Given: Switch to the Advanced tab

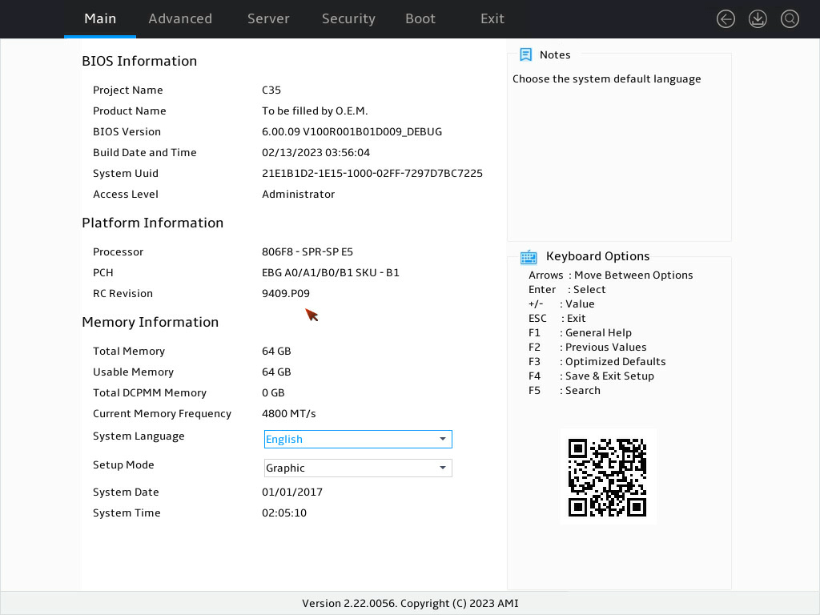Looking at the screenshot, I should point(180,19).
